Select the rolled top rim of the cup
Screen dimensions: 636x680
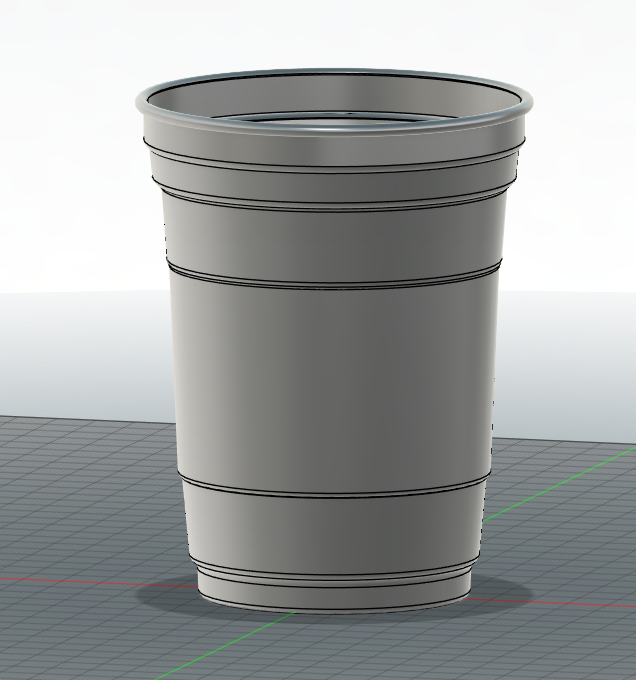pos(334,128)
